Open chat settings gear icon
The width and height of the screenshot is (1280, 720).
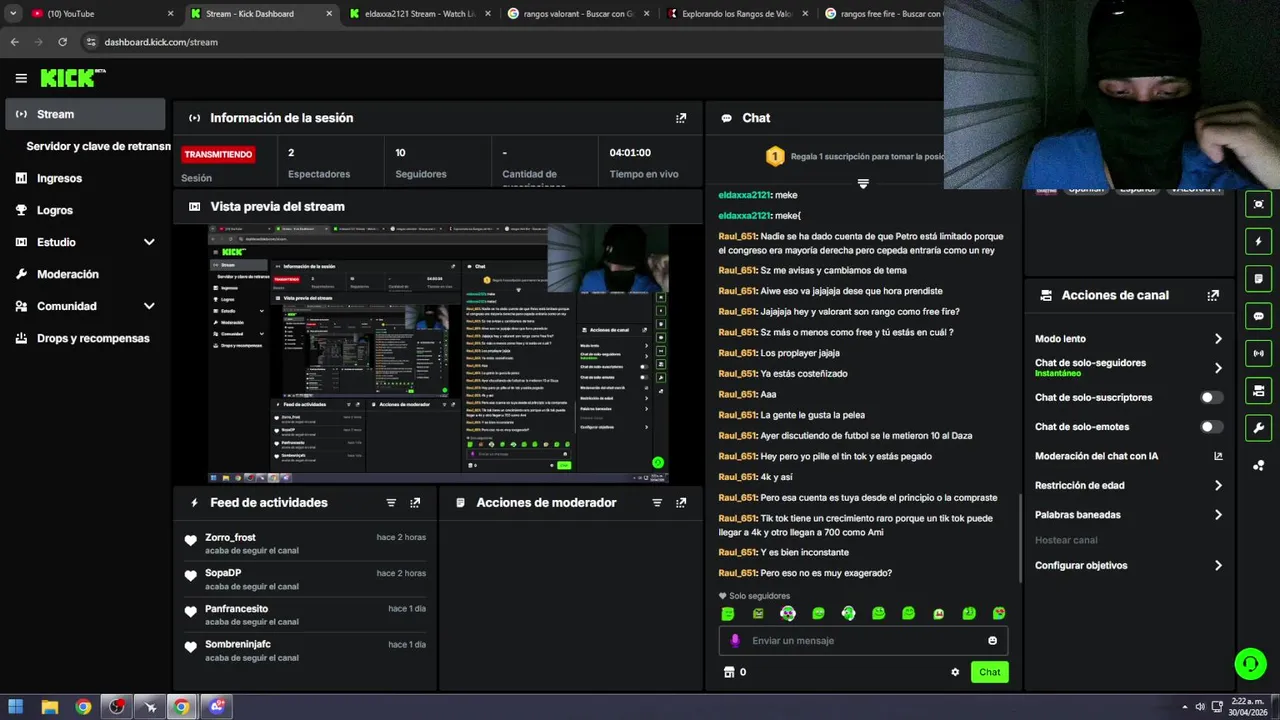point(955,672)
